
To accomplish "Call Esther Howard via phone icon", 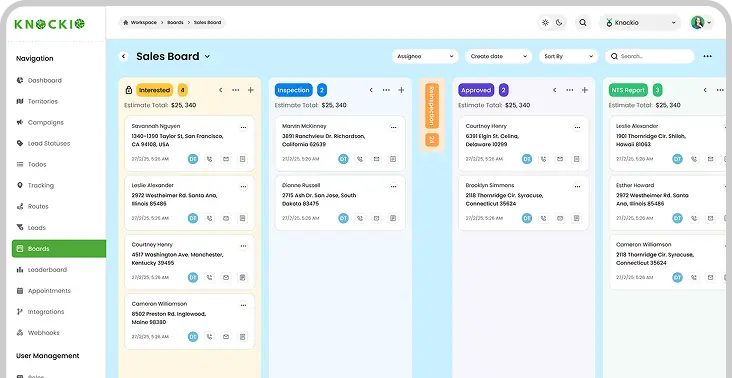I will (x=694, y=218).
